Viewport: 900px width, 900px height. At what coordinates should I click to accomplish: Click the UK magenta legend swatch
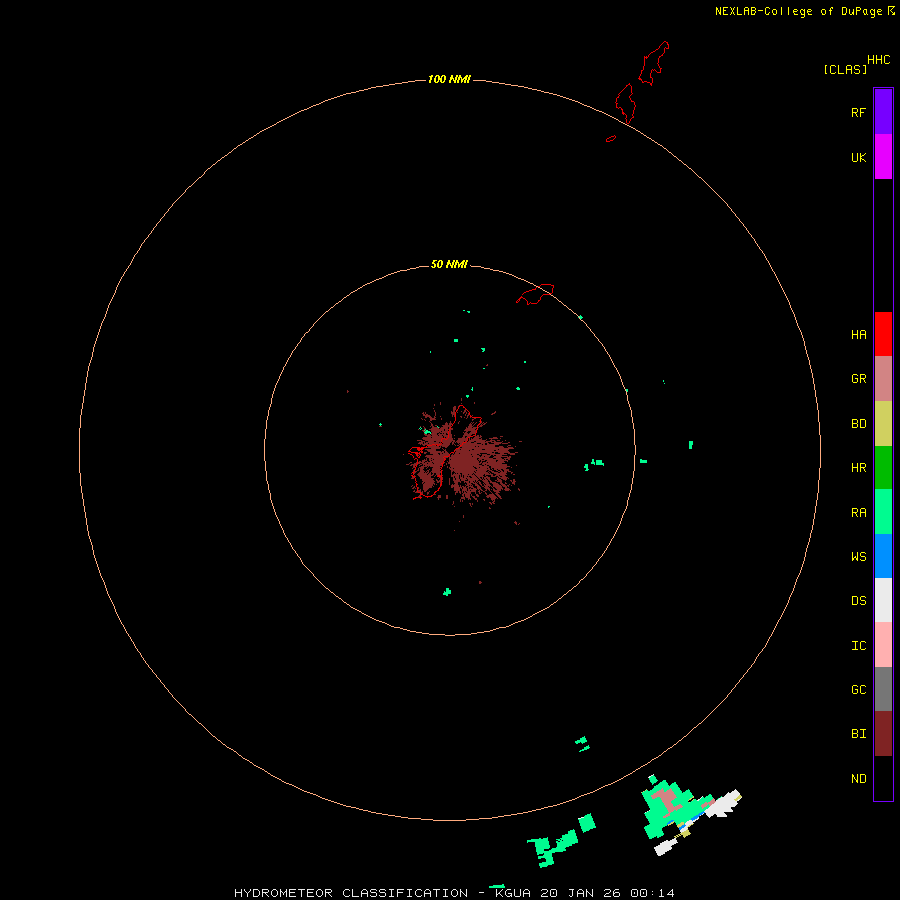point(883,156)
